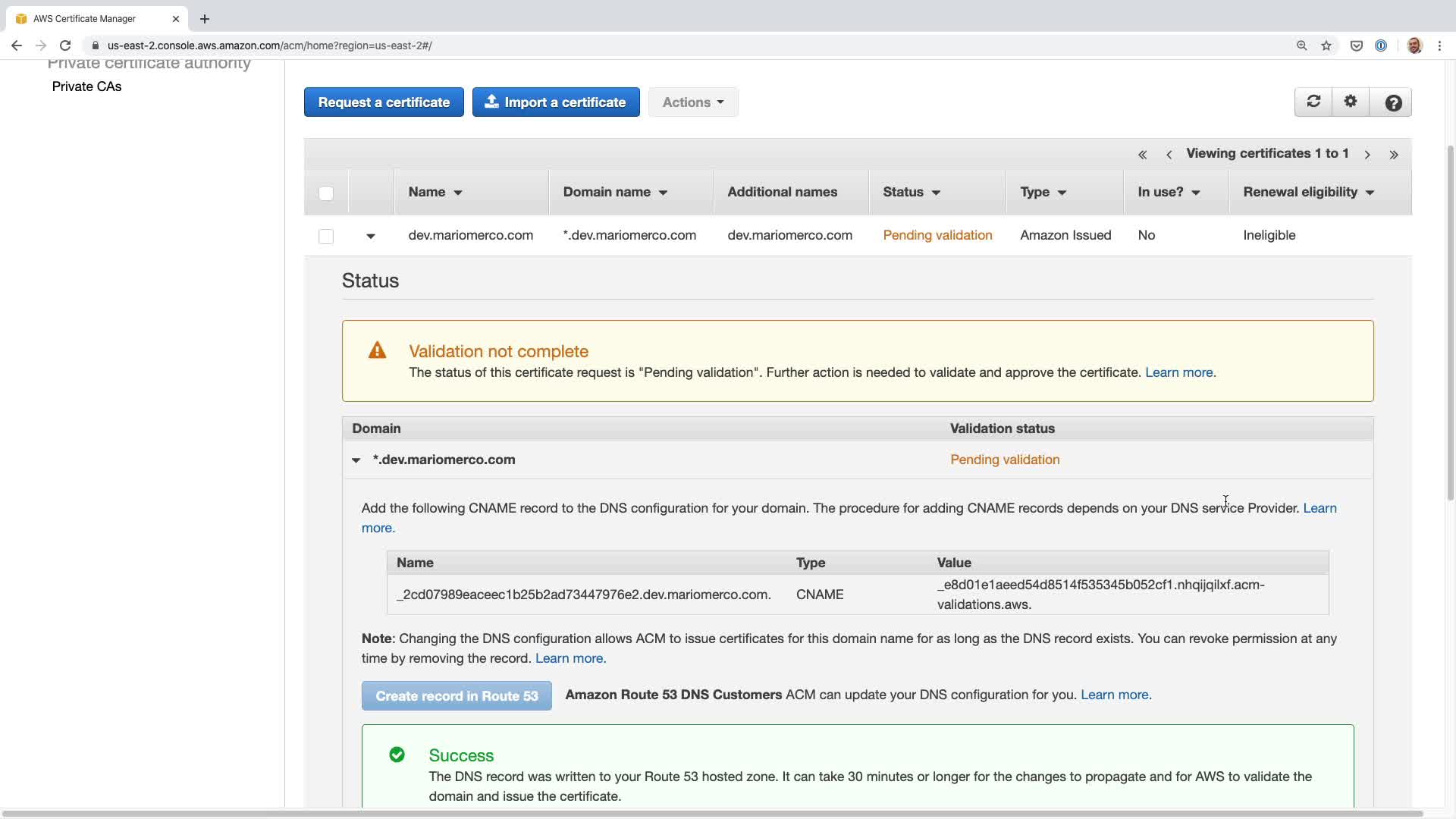Collapse the dev.mariomerco.com certificate row
1456x819 pixels.
click(x=371, y=236)
